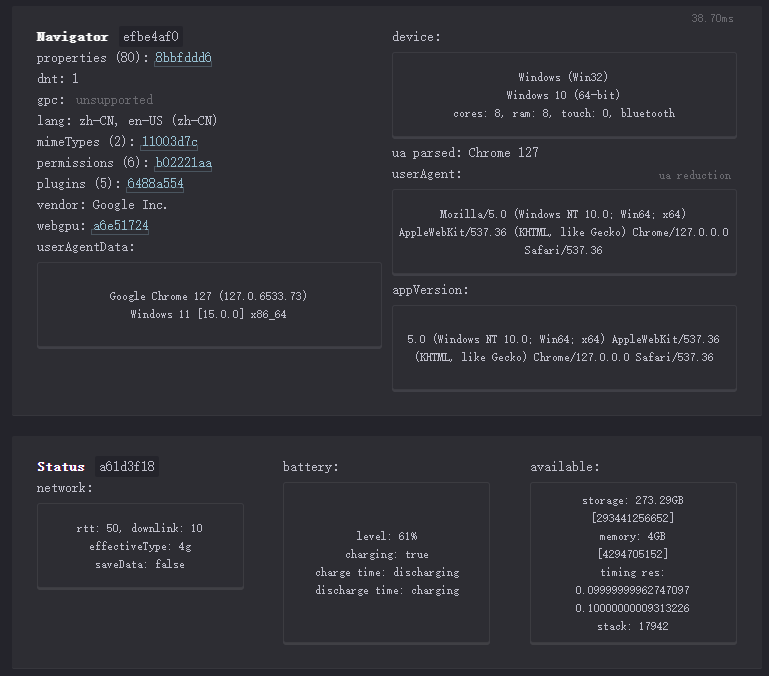Open the mimeTypes hash link 11003d7c
Image resolution: width=769 pixels, height=676 pixels.
(170, 142)
